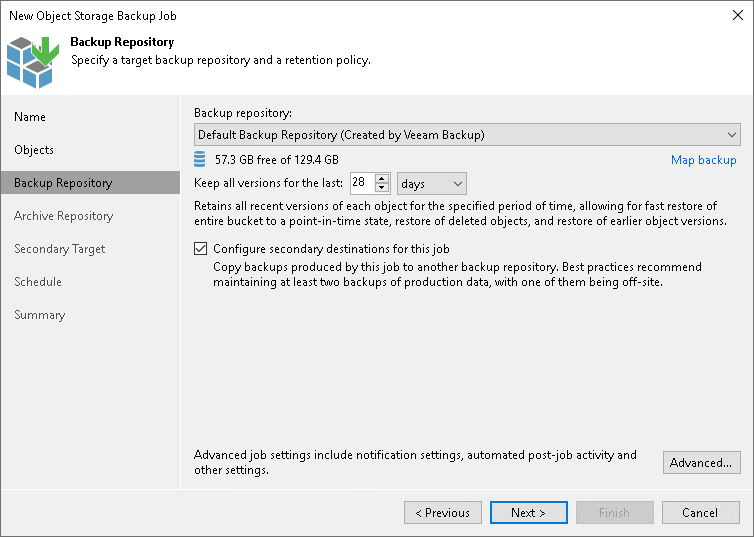Decrease the retention value with down arrow
The image size is (754, 537).
[x=382, y=188]
